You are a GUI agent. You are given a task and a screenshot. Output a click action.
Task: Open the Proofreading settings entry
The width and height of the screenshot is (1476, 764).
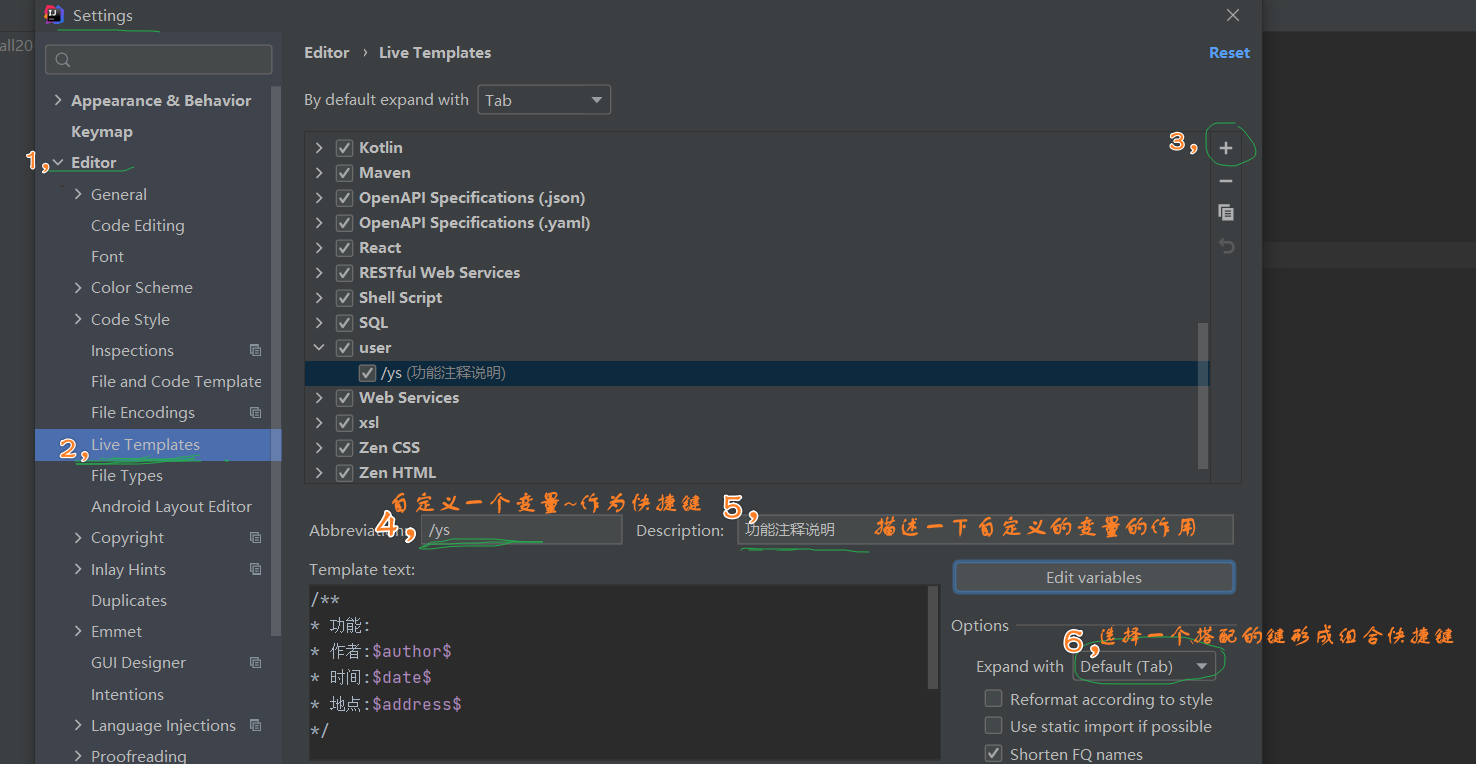point(139,755)
